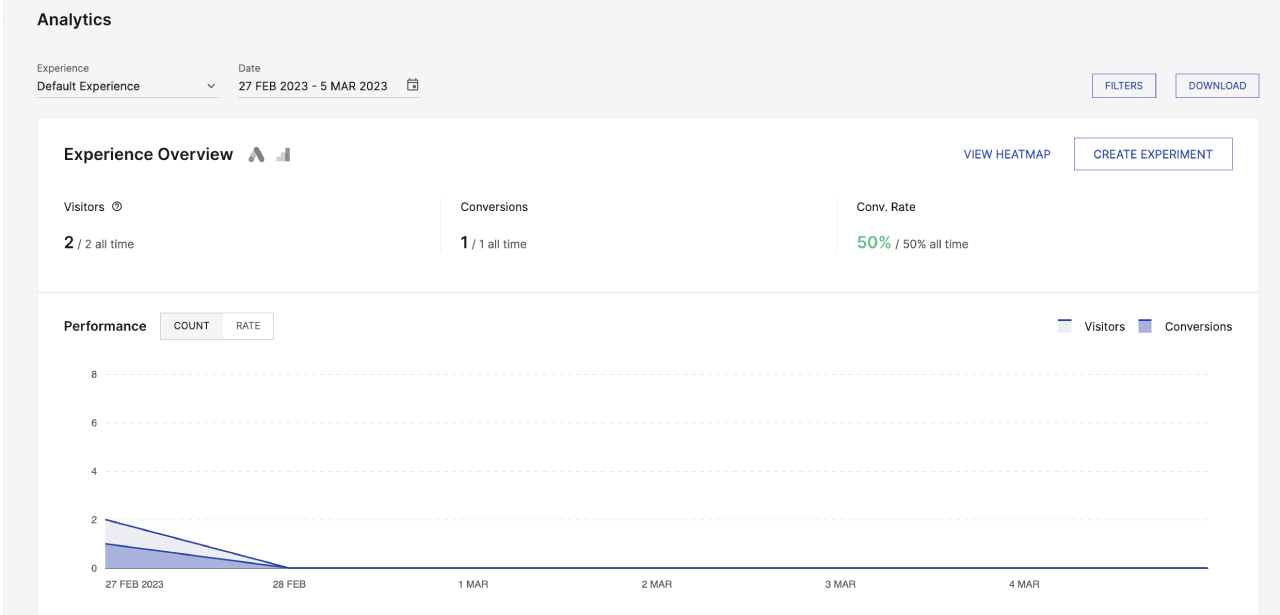Select the Analytics page heading

coord(74,19)
